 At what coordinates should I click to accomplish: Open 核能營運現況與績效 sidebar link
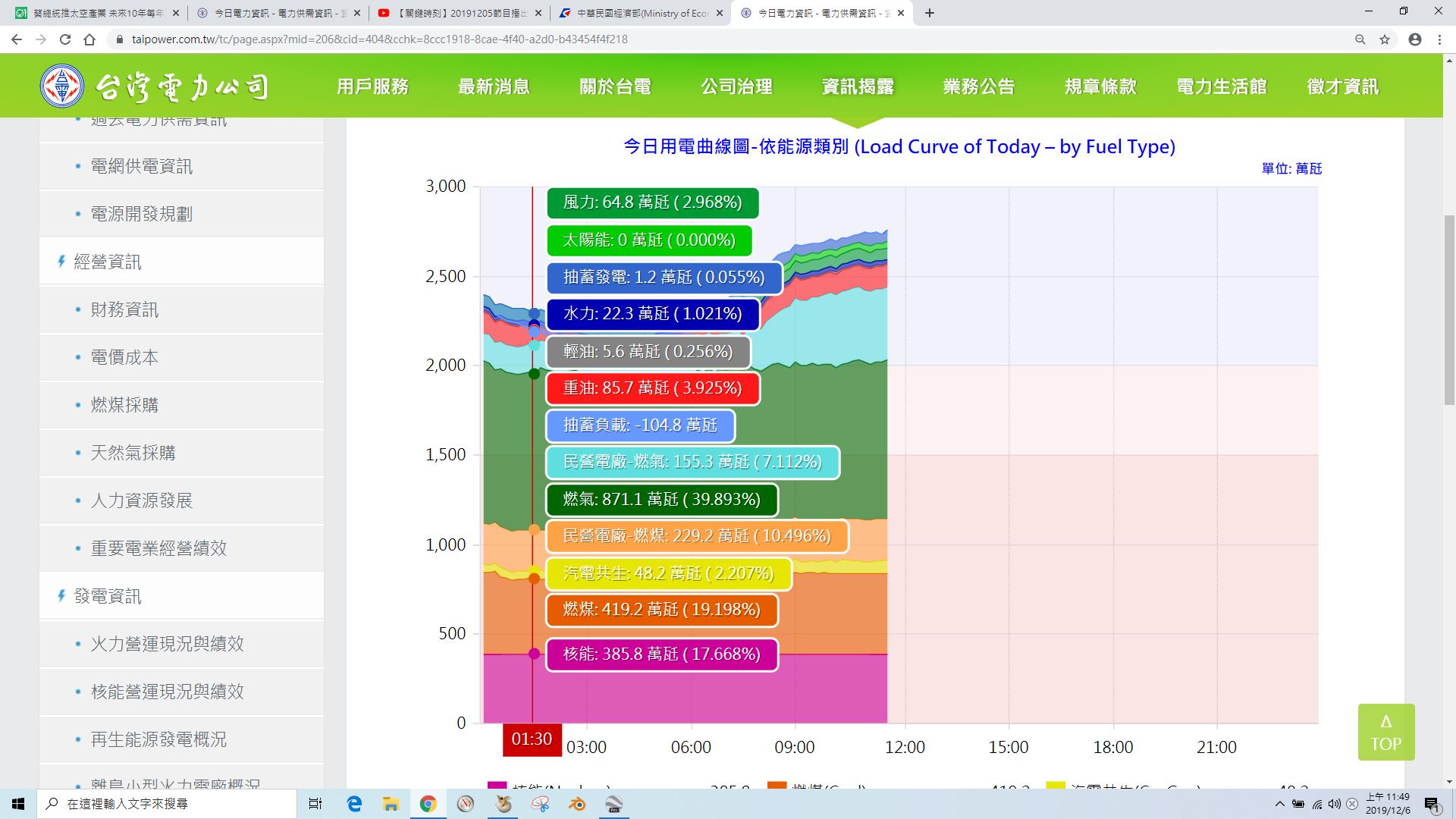181,692
